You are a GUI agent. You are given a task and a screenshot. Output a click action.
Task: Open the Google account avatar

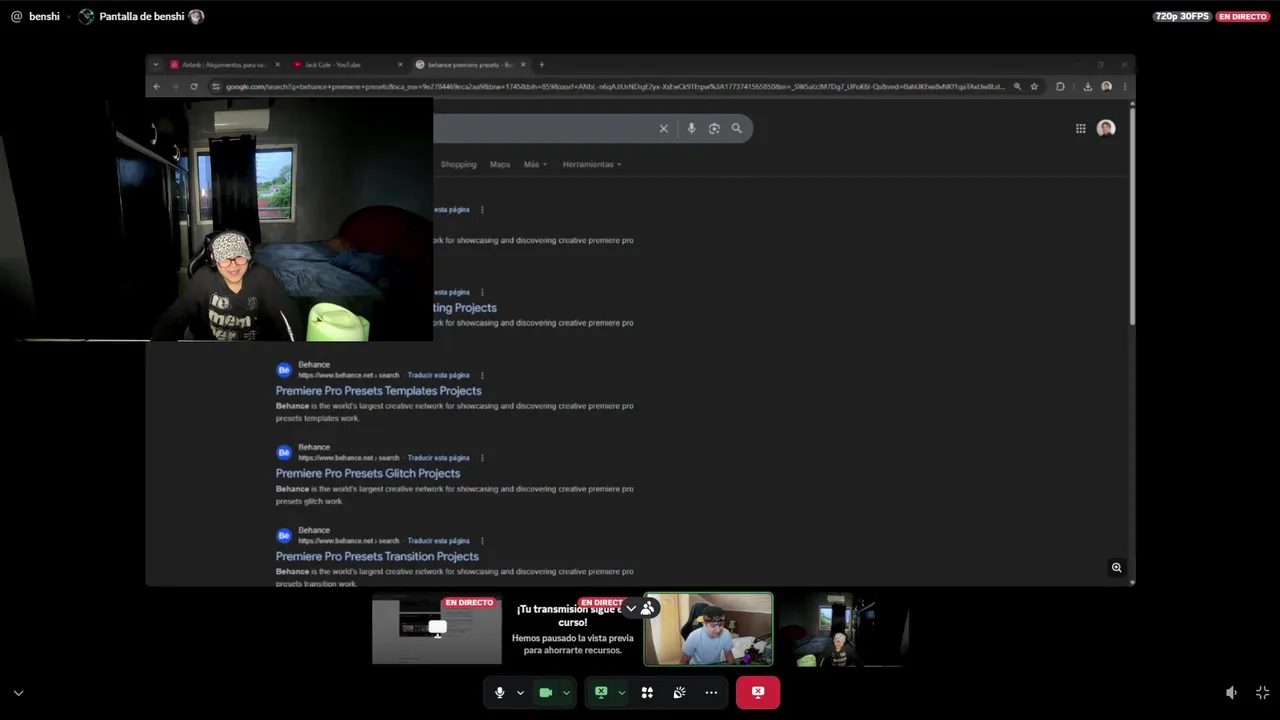(1106, 128)
